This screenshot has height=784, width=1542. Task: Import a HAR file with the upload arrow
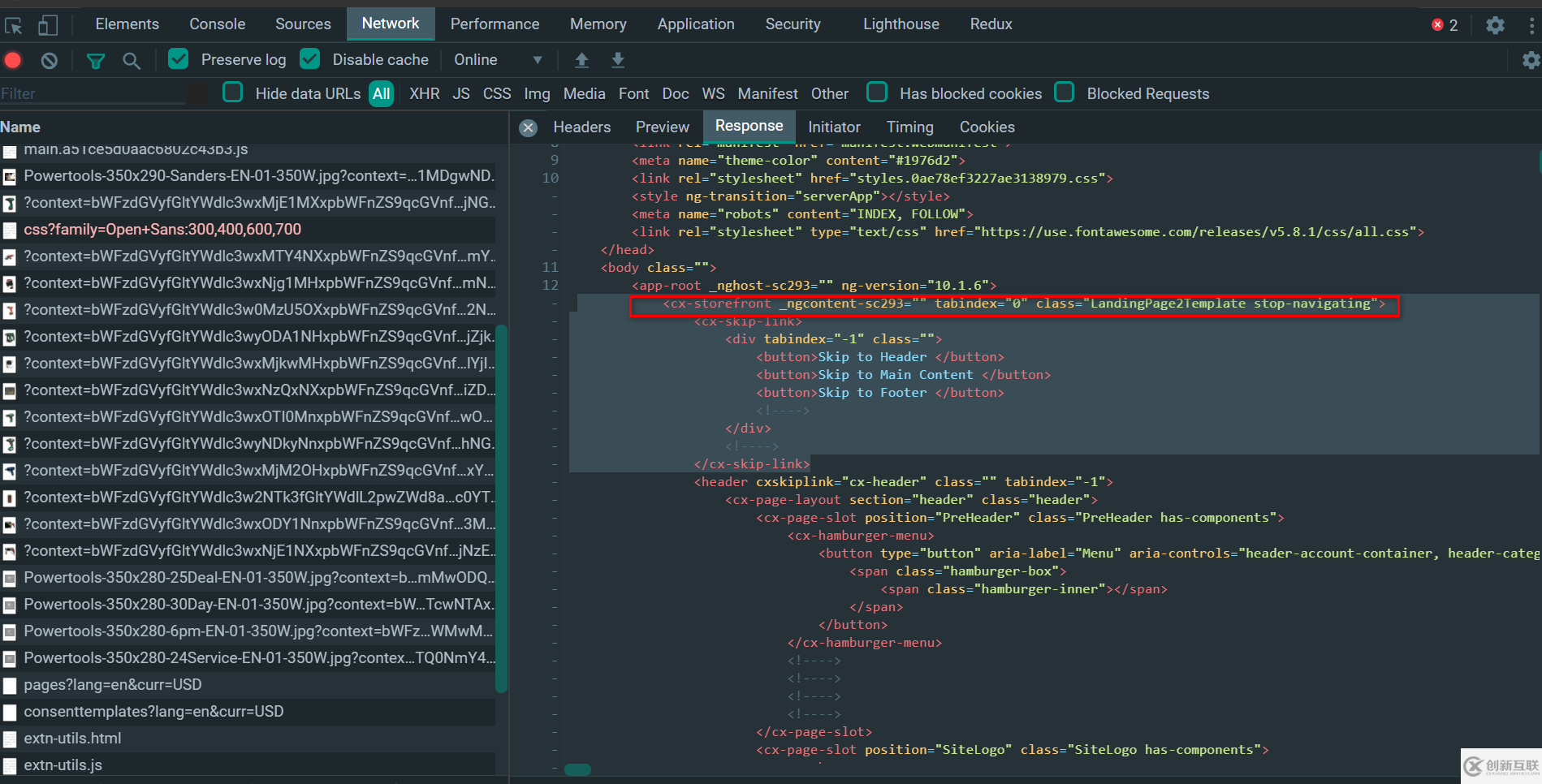click(x=581, y=60)
